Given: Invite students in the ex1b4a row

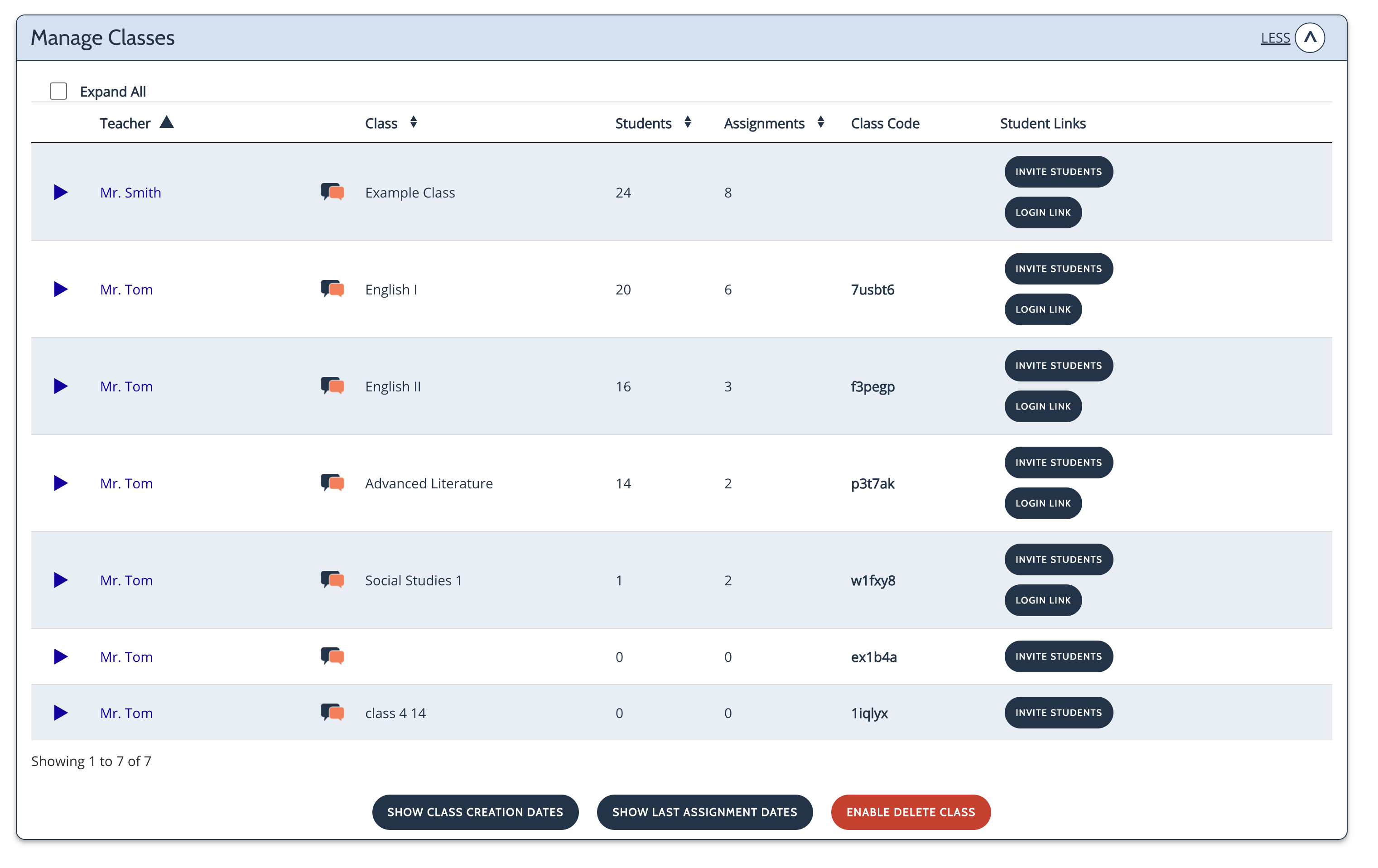Looking at the screenshot, I should click(1058, 656).
